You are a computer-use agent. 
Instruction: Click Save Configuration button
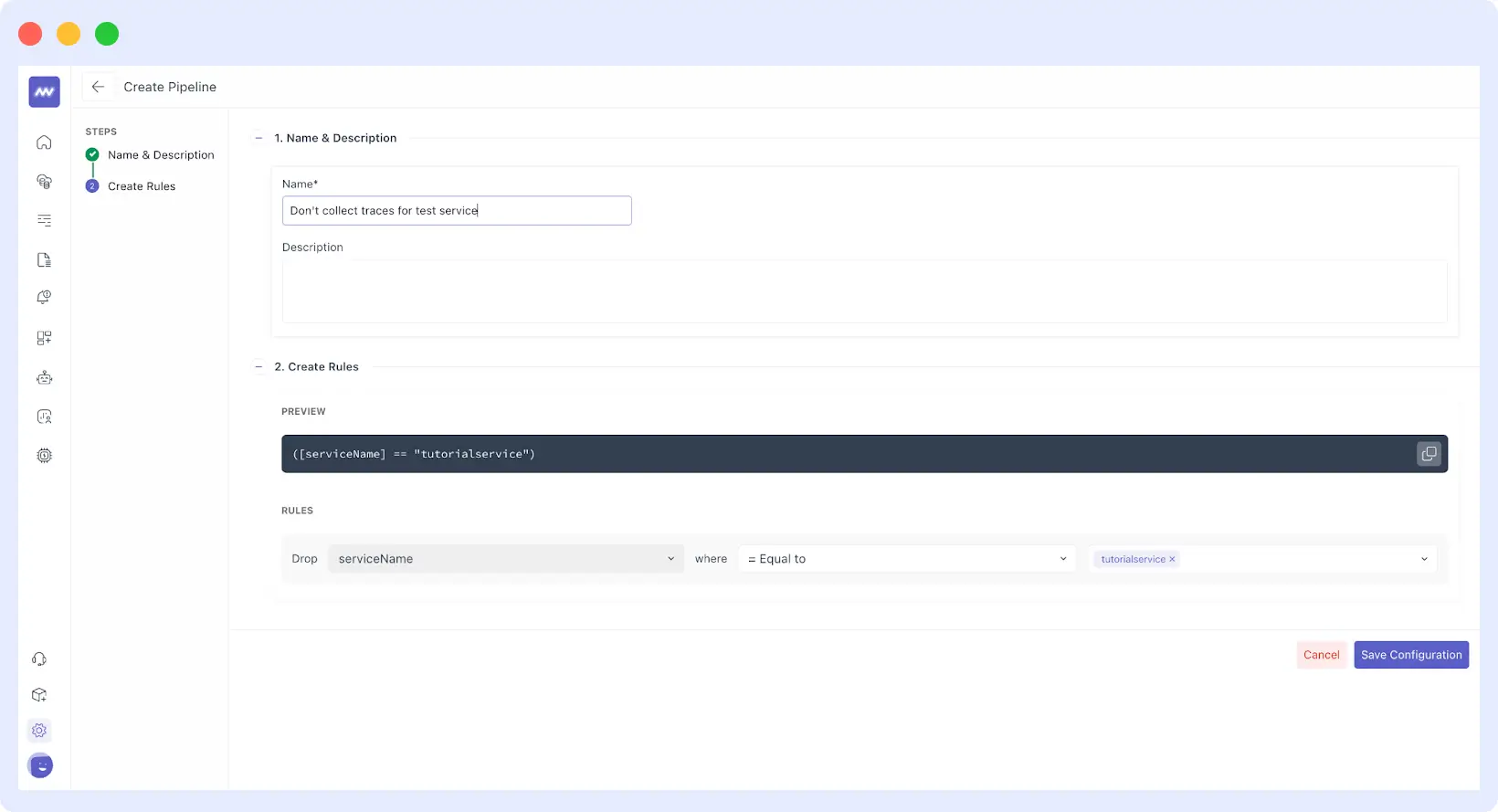(x=1411, y=655)
